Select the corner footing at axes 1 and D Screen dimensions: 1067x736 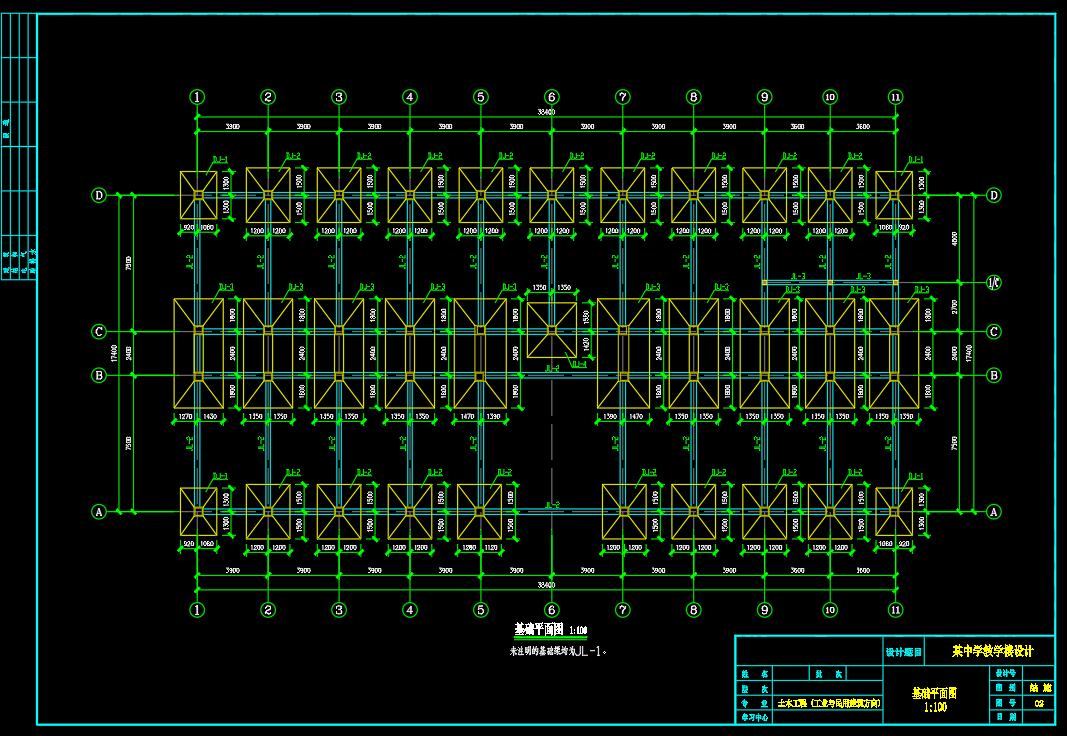(x=198, y=195)
